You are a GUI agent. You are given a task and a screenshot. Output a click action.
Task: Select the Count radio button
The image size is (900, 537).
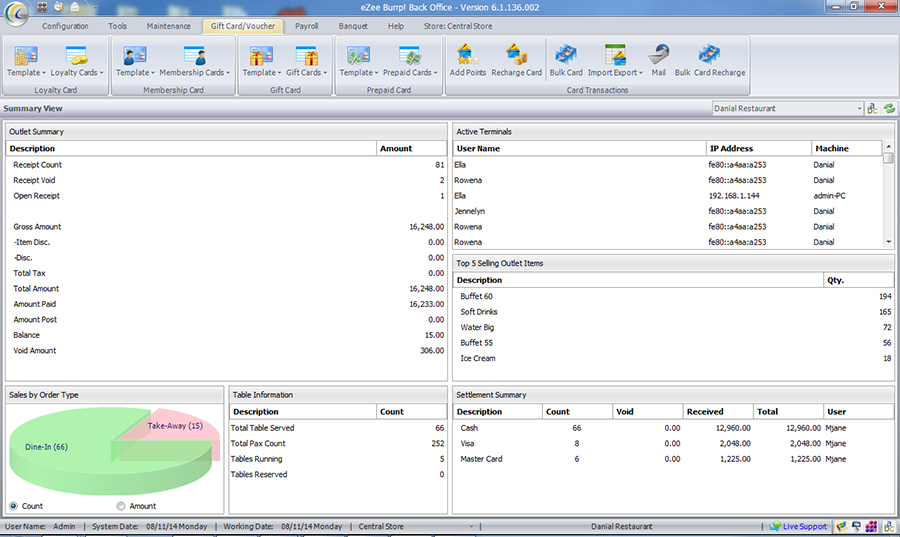[x=13, y=506]
